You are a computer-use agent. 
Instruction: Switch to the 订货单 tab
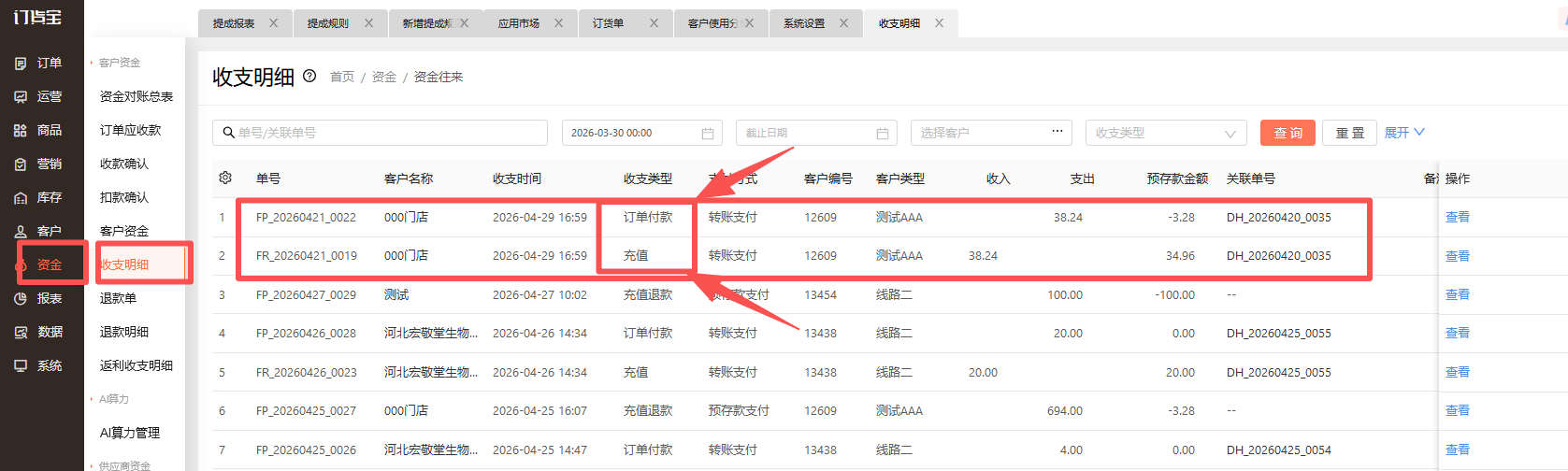[608, 23]
